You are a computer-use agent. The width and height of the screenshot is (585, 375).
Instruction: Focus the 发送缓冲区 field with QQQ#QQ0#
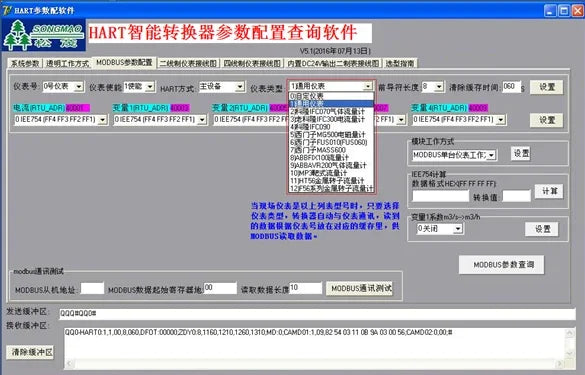[317, 314]
